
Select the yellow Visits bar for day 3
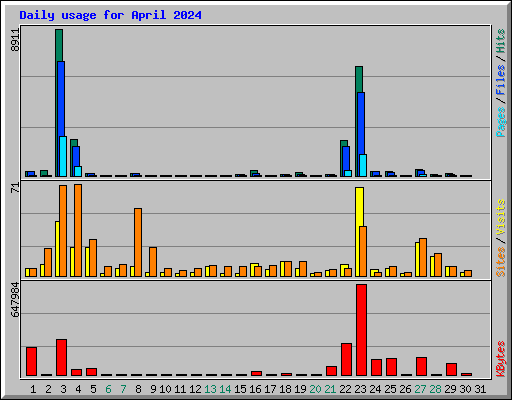coord(57,249)
